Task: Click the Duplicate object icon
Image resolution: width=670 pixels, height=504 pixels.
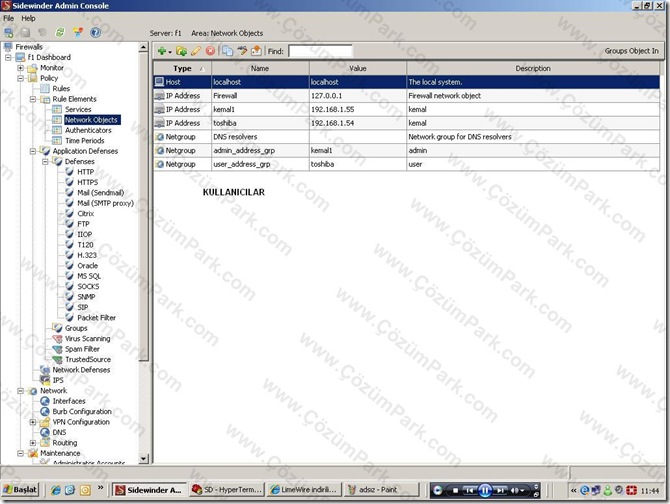Action: 227,51
